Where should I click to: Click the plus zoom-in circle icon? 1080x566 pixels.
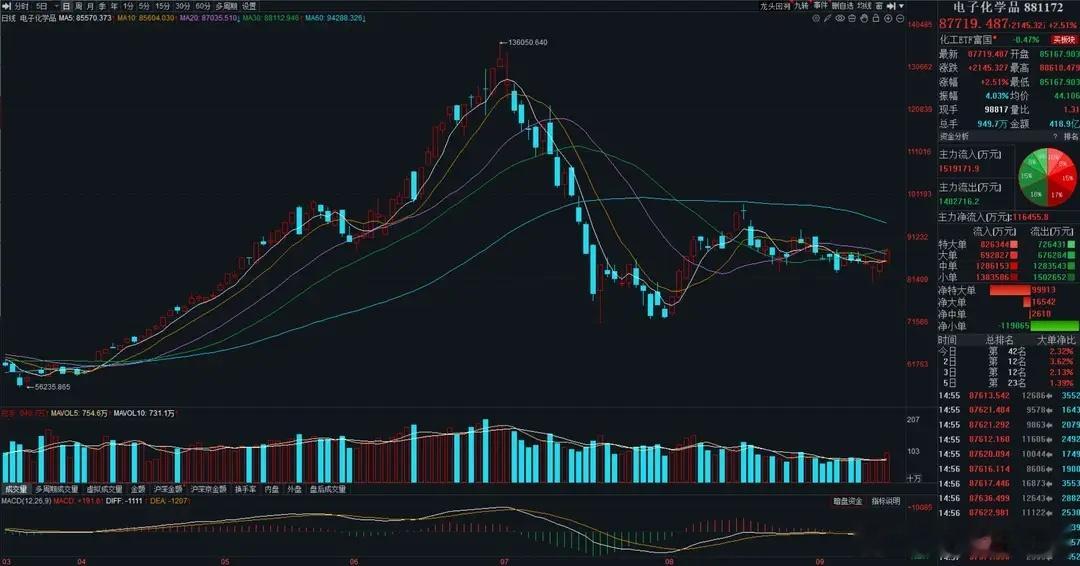point(888,19)
